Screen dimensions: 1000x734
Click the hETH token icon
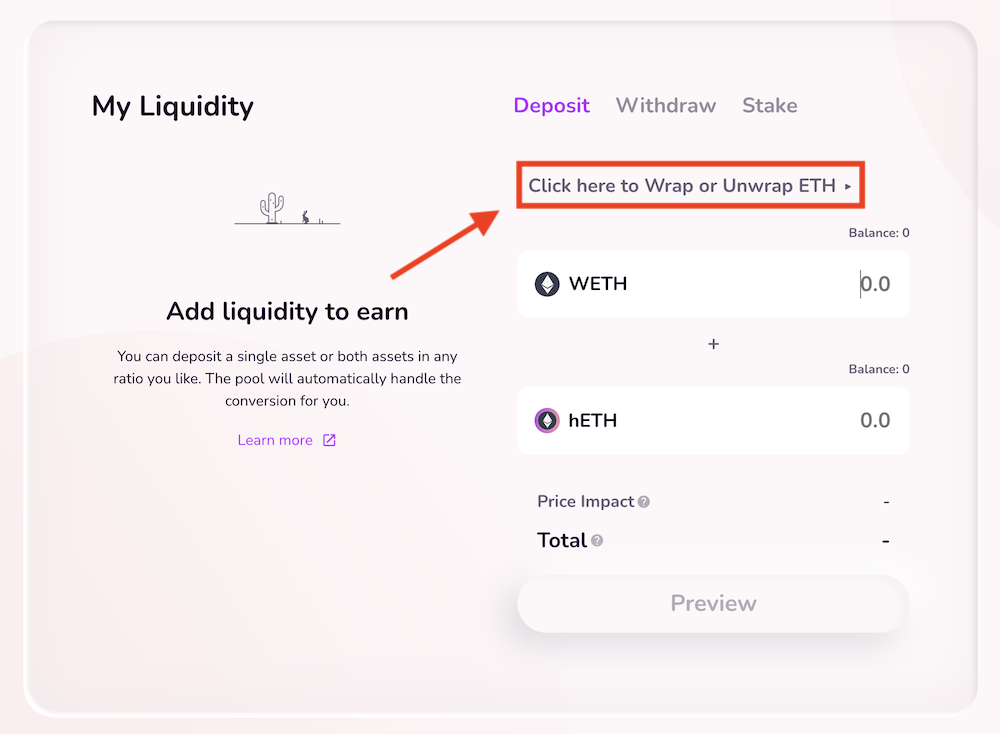tap(547, 421)
